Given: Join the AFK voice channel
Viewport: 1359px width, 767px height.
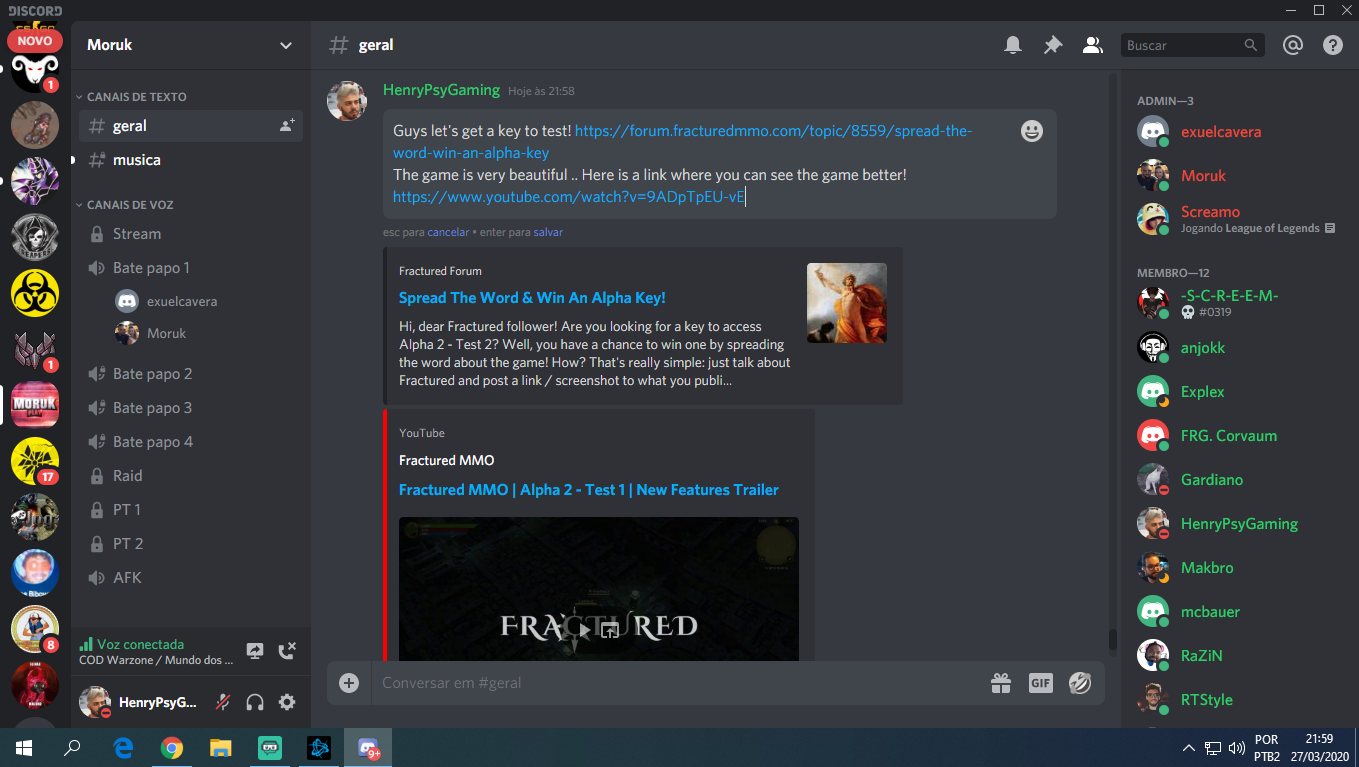Looking at the screenshot, I should pyautogui.click(x=190, y=578).
